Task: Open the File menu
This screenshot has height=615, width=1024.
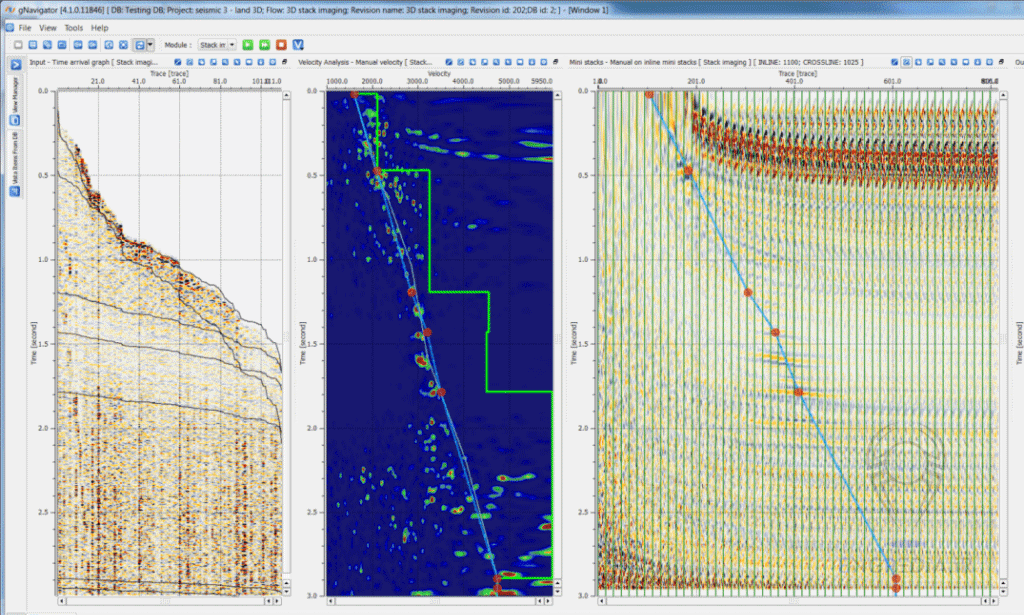Action: click(24, 28)
